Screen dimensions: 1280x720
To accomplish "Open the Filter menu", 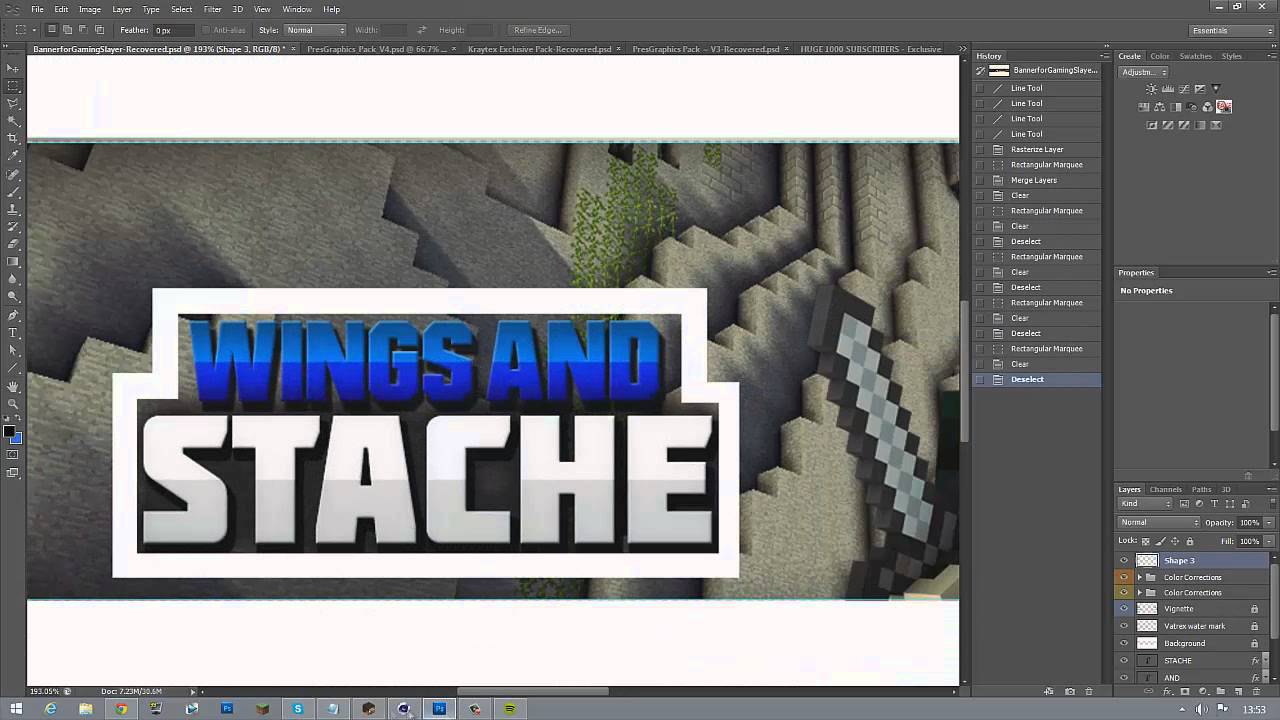I will (213, 9).
